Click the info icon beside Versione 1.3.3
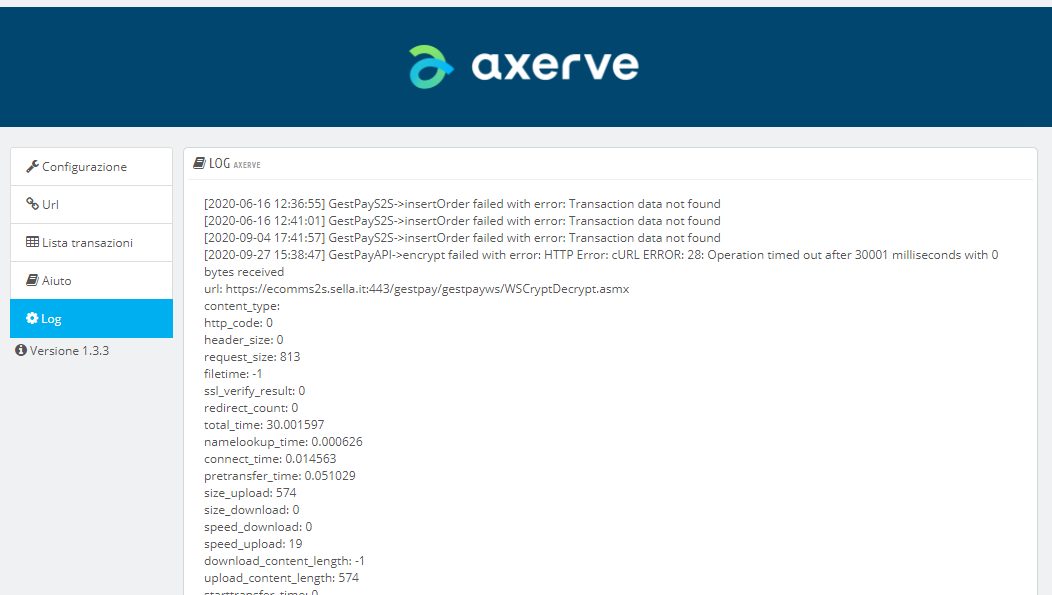Screen dimensions: 1052x595 pyautogui.click(x=21, y=350)
